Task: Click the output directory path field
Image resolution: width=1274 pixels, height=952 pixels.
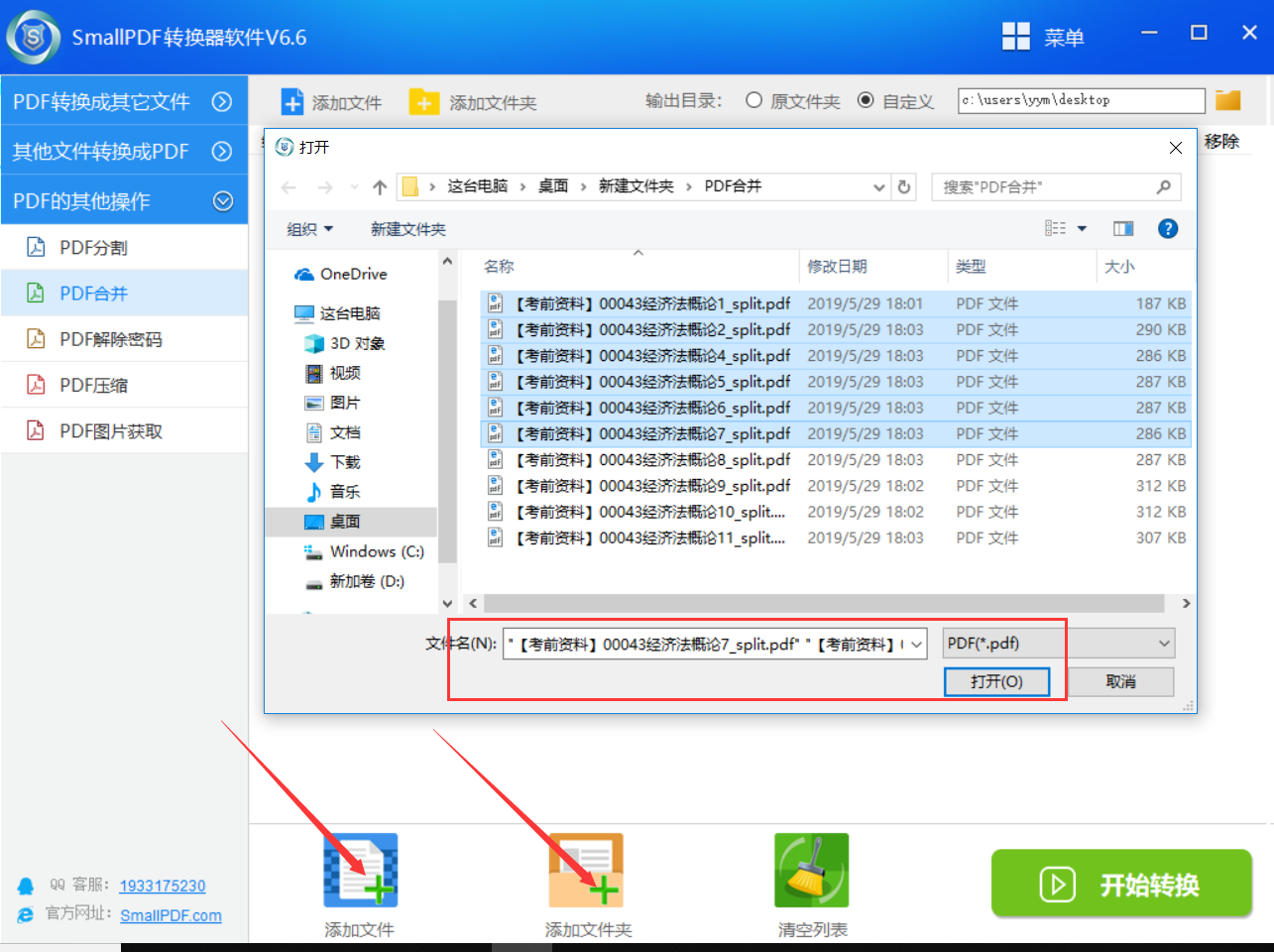Action: pos(1082,100)
